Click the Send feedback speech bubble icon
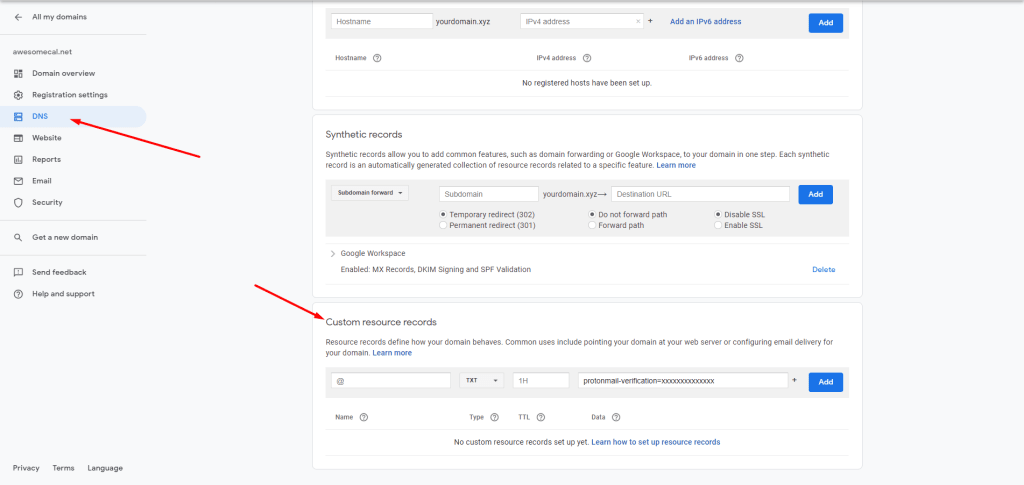Viewport: 1024px width, 485px height. point(18,272)
